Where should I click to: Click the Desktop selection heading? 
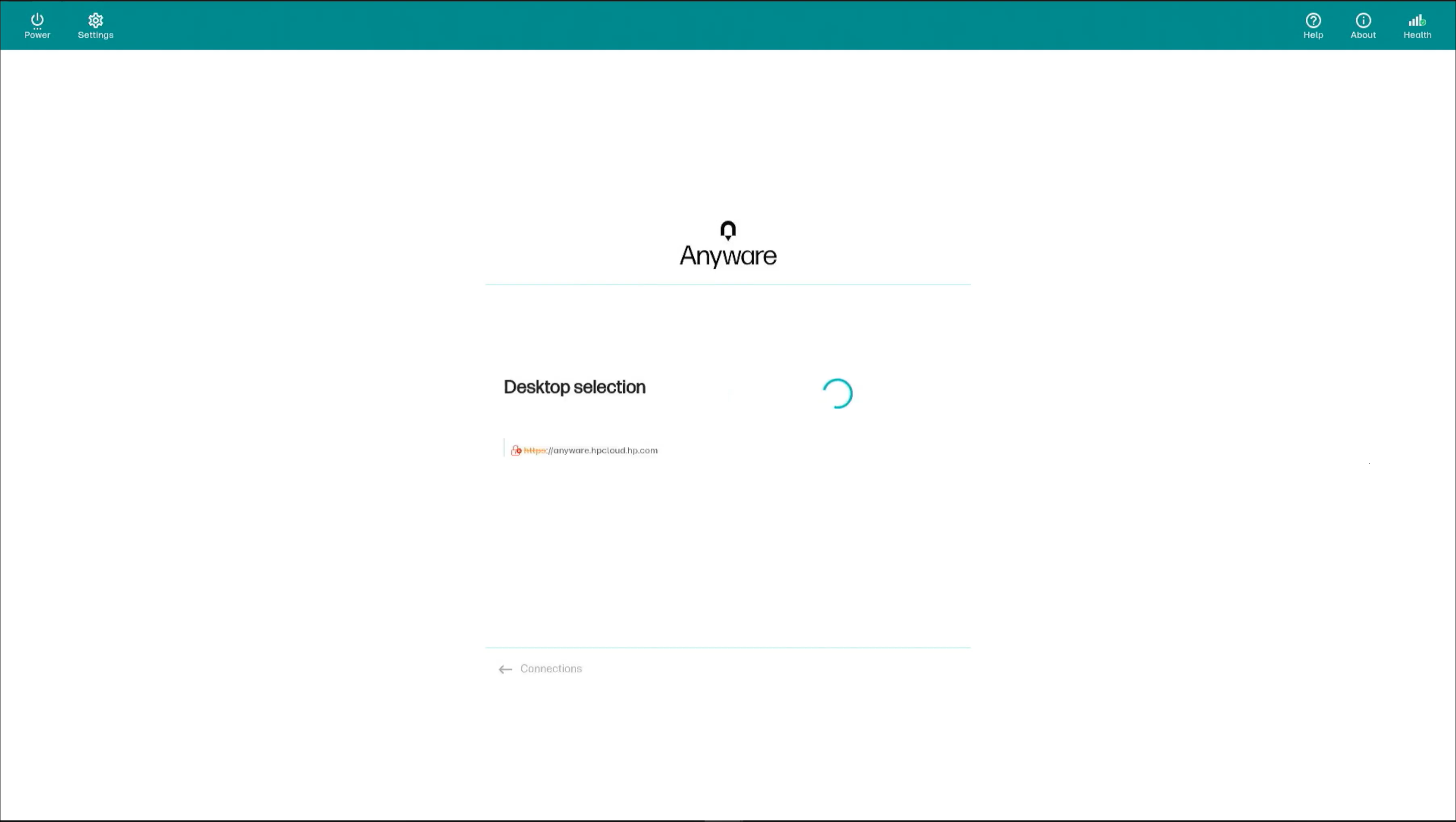(574, 387)
